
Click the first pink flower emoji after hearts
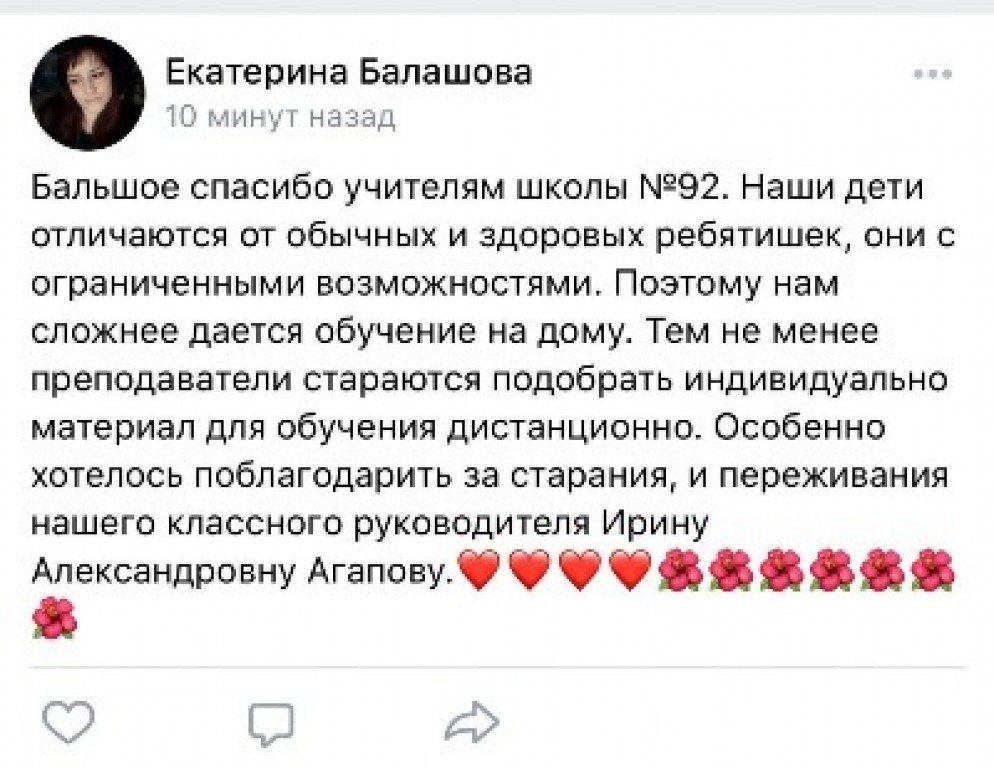coord(682,571)
